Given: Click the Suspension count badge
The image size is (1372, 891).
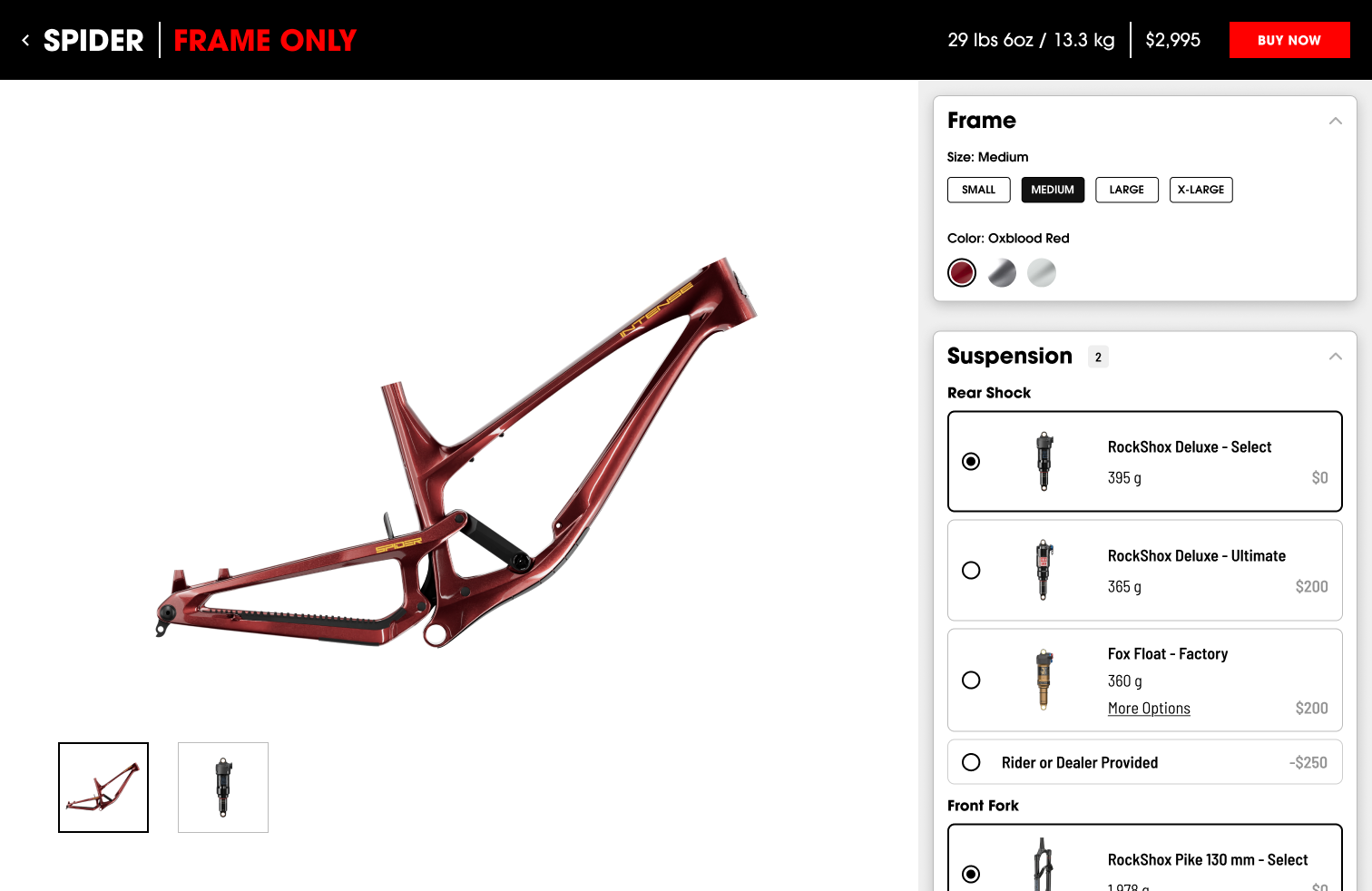Looking at the screenshot, I should point(1098,357).
